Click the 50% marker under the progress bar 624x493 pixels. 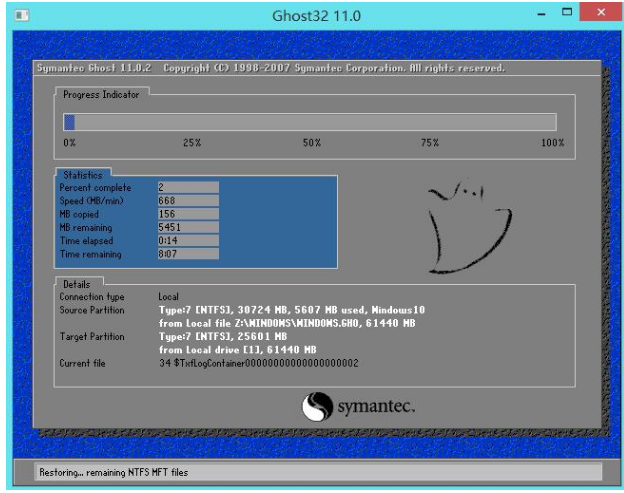tap(311, 144)
